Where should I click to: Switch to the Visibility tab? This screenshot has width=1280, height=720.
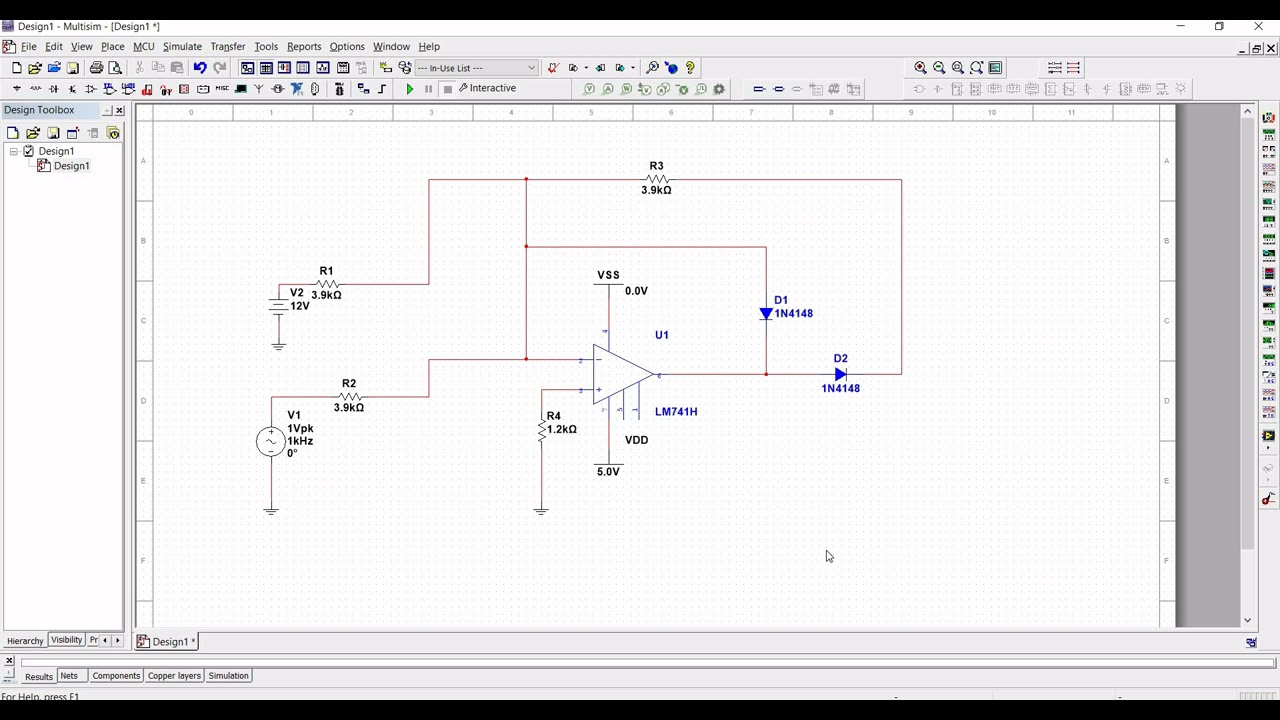(67, 640)
